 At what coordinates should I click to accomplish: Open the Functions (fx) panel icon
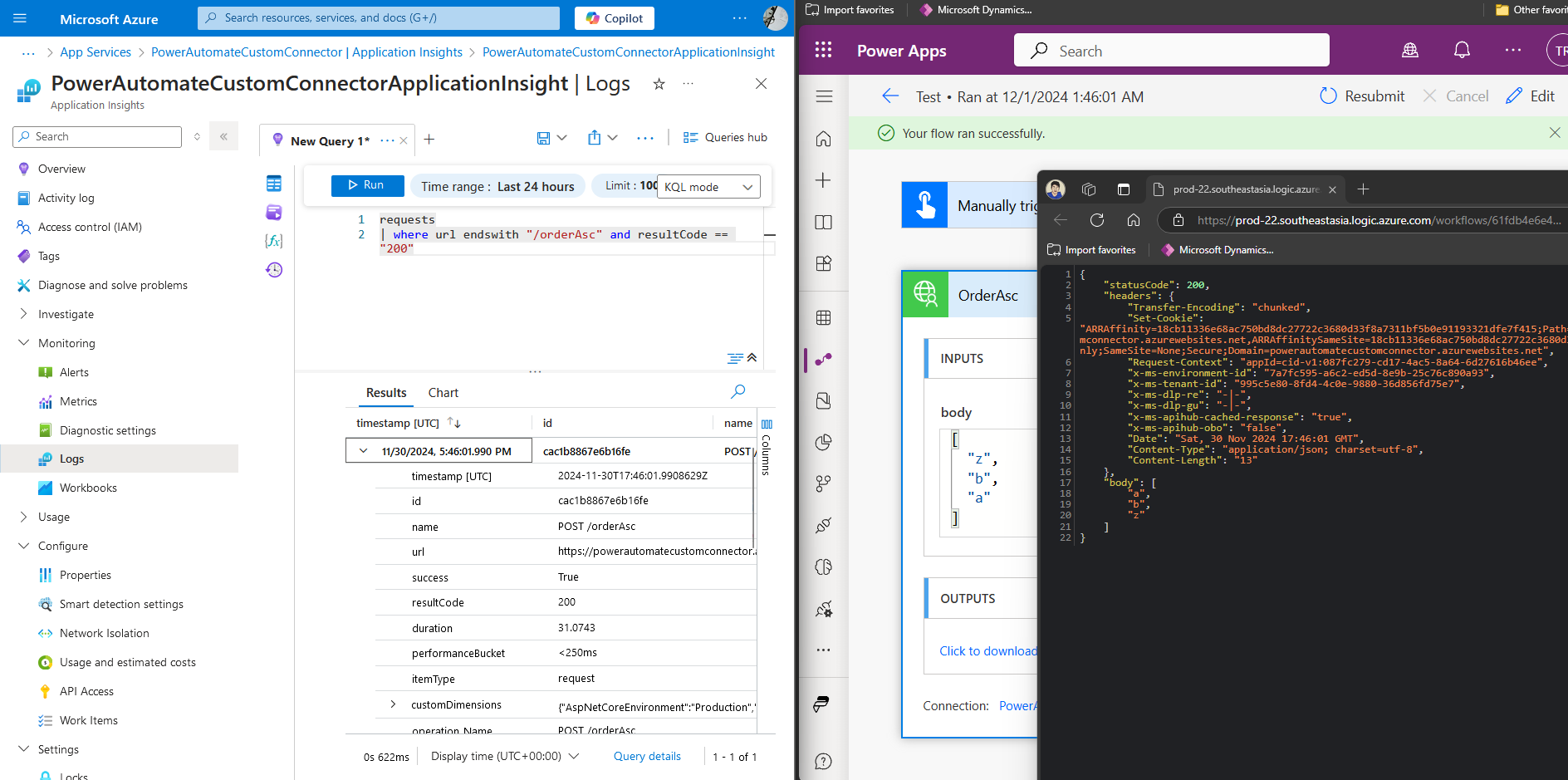click(x=274, y=241)
